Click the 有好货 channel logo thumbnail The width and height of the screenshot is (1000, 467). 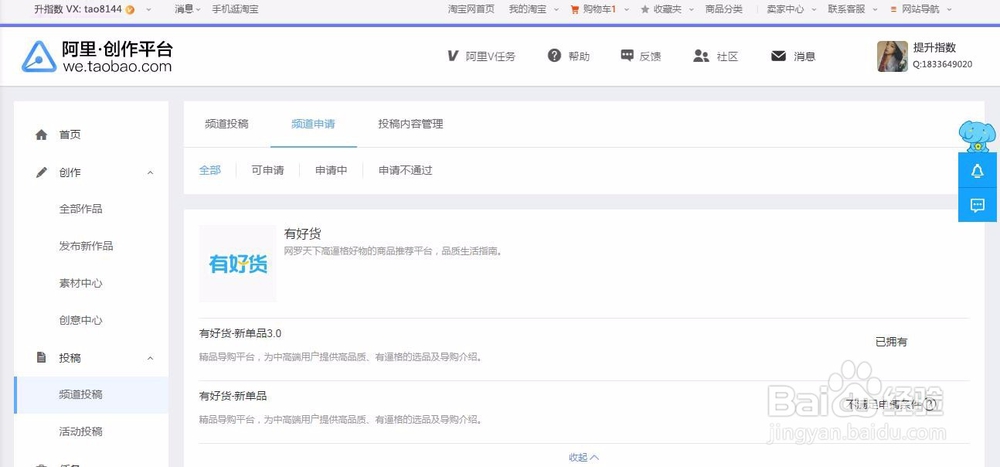tap(238, 263)
